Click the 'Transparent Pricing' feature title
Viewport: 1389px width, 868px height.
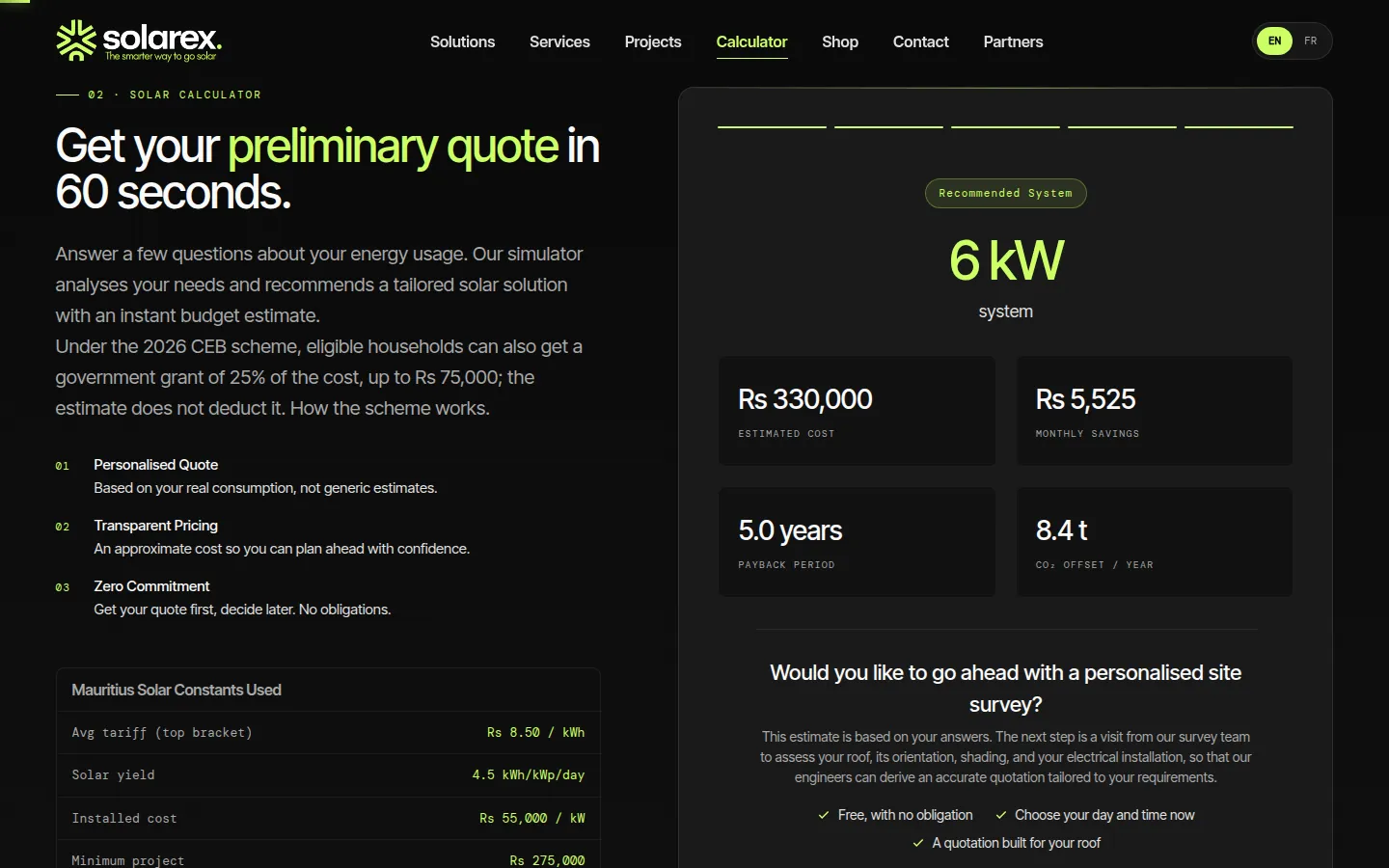click(155, 525)
